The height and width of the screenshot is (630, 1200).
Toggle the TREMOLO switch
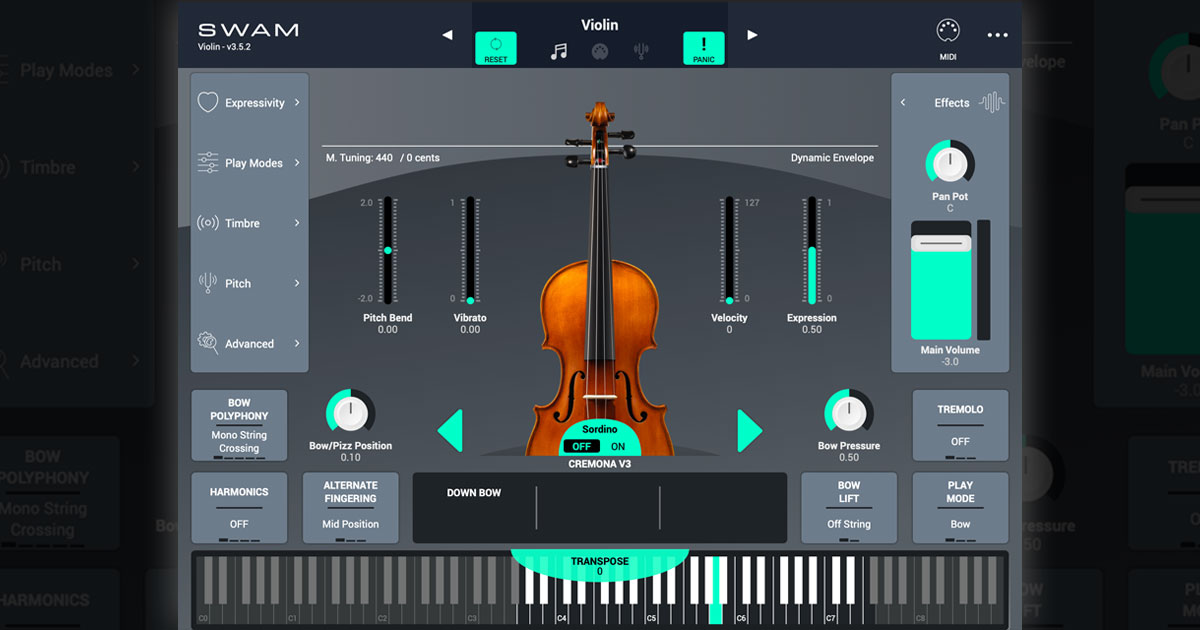(960, 425)
